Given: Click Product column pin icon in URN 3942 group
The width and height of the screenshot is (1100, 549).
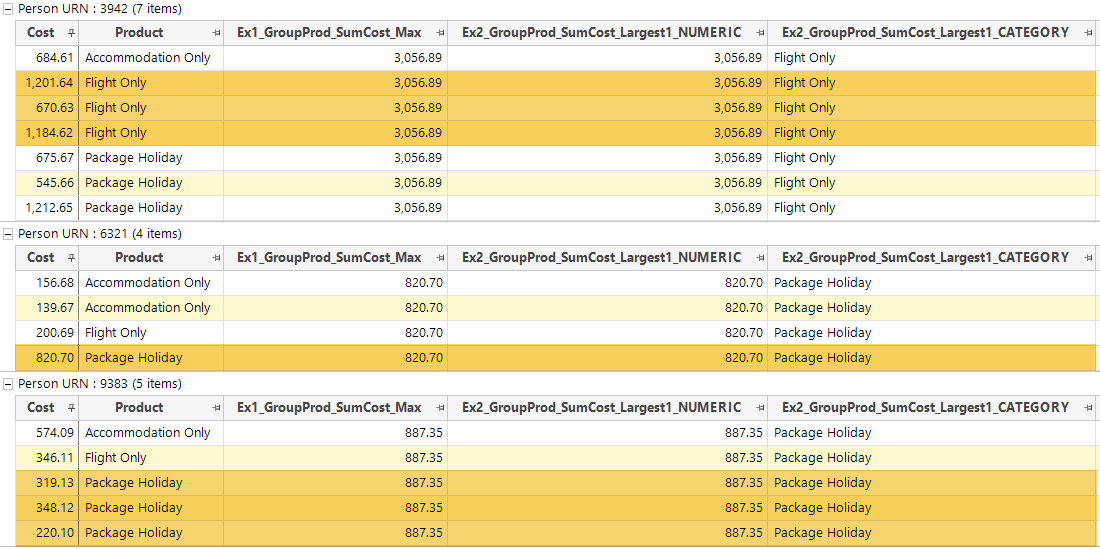Looking at the screenshot, I should tap(216, 33).
